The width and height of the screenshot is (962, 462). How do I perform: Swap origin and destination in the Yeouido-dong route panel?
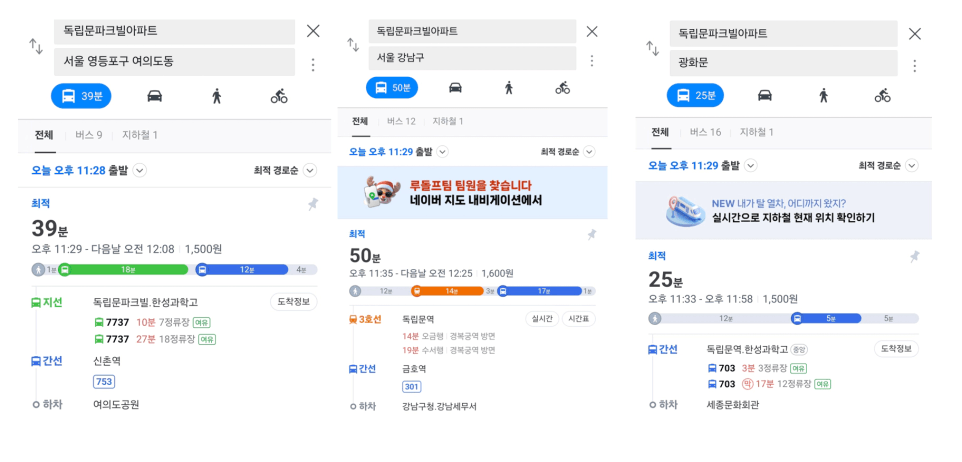pyautogui.click(x=36, y=46)
